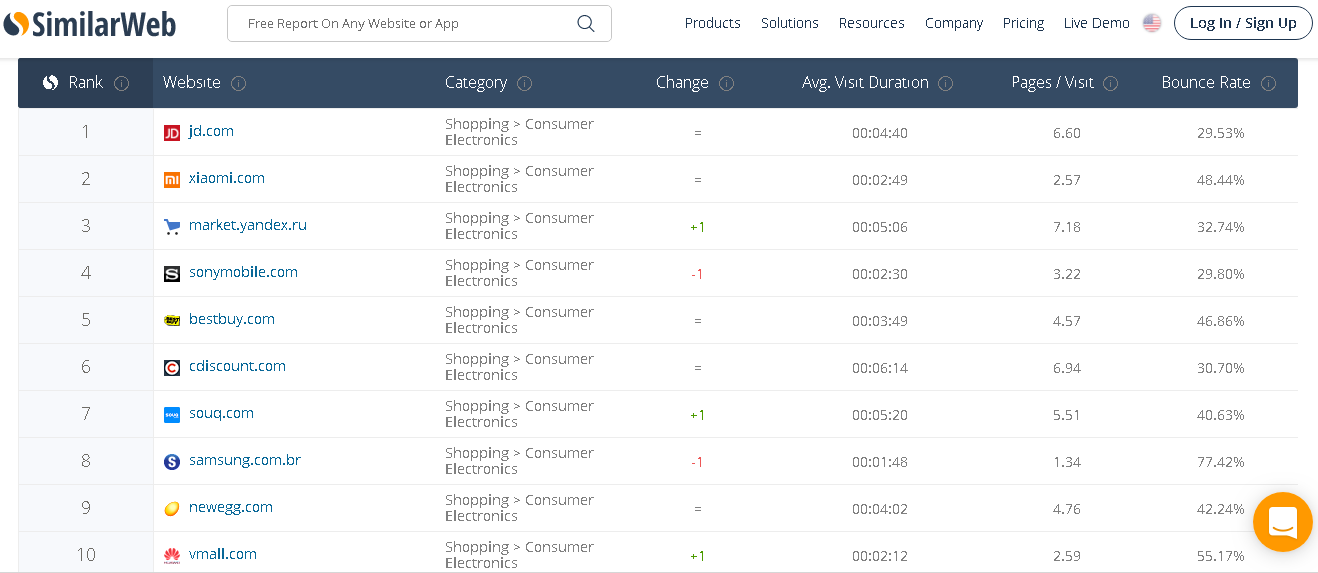The height and width of the screenshot is (573, 1318).
Task: Select the 2.57 pages value for xiaomi.com
Action: [1067, 180]
